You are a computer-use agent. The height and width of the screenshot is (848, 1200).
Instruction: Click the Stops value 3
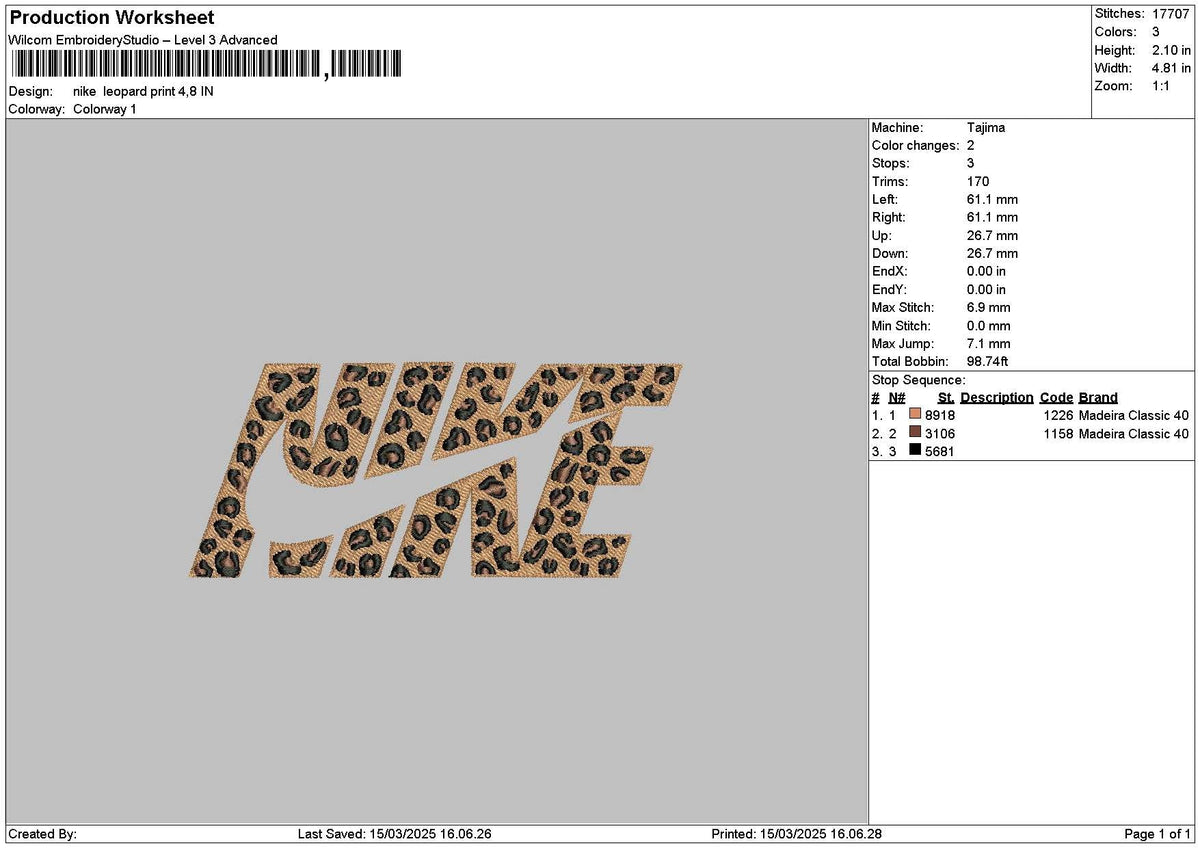971,163
